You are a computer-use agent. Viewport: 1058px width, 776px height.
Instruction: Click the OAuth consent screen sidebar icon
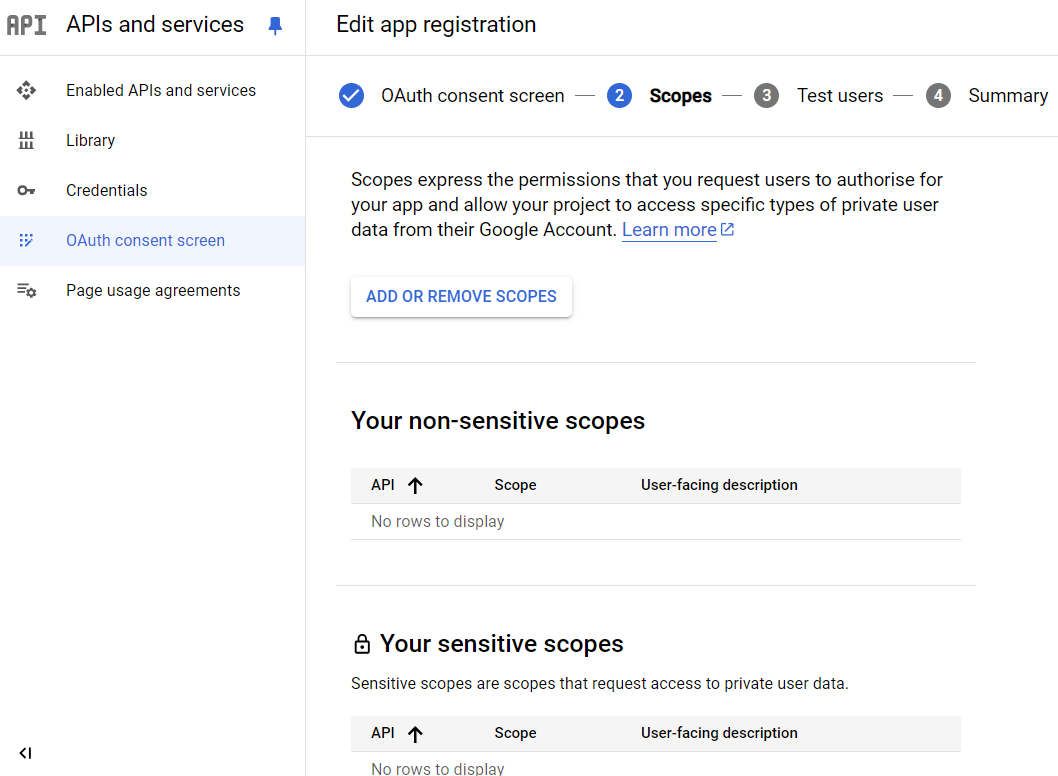tap(26, 240)
